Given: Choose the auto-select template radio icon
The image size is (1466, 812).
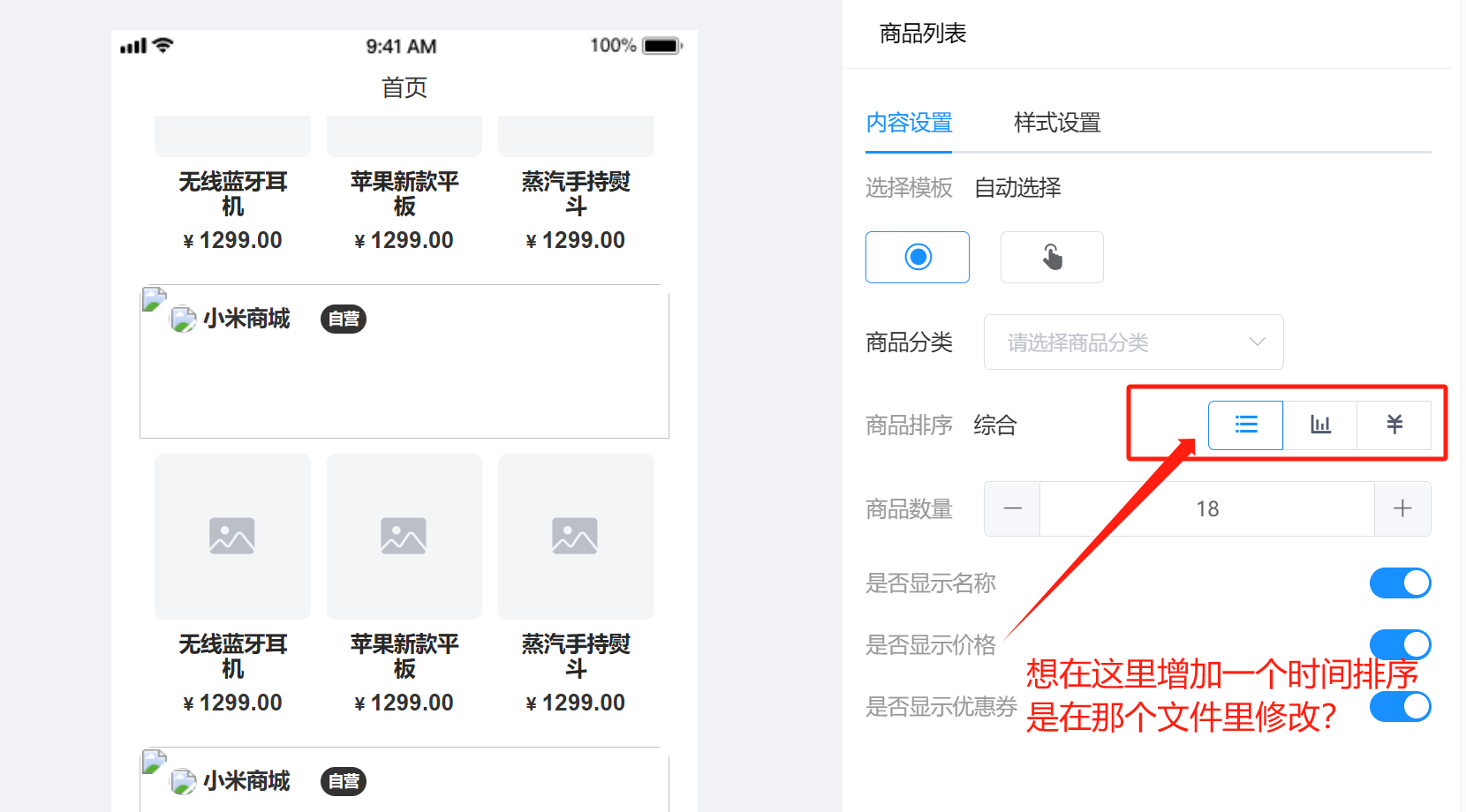Looking at the screenshot, I should (918, 257).
